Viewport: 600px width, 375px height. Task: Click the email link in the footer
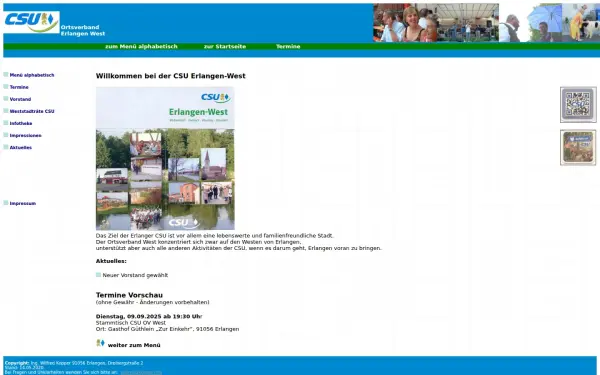coord(141,372)
